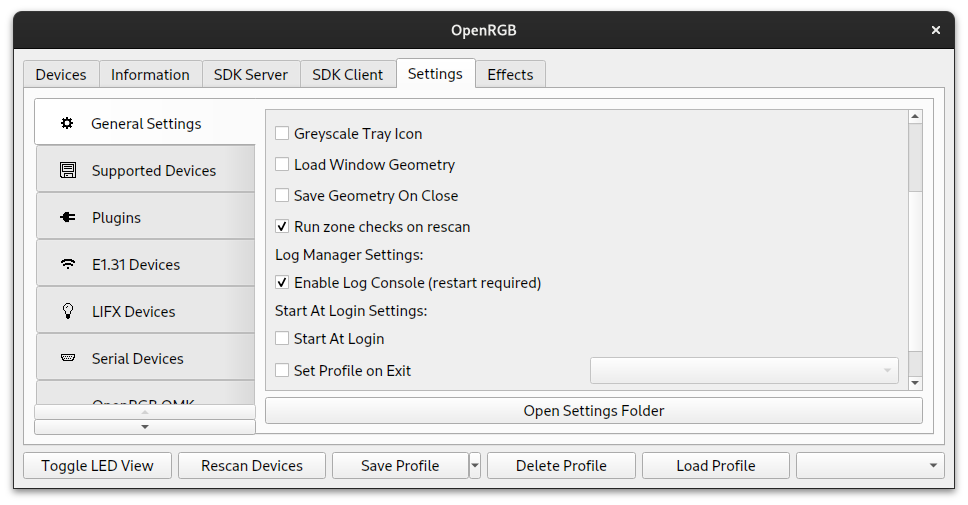Enable Set Profile on Exit checkbox
Viewport: 968px width, 505px height.
282,370
